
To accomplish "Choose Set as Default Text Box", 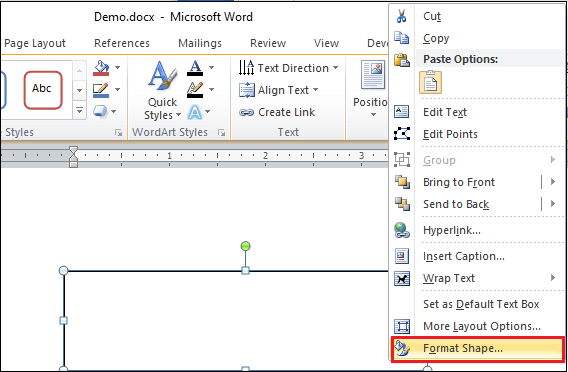I will (478, 304).
